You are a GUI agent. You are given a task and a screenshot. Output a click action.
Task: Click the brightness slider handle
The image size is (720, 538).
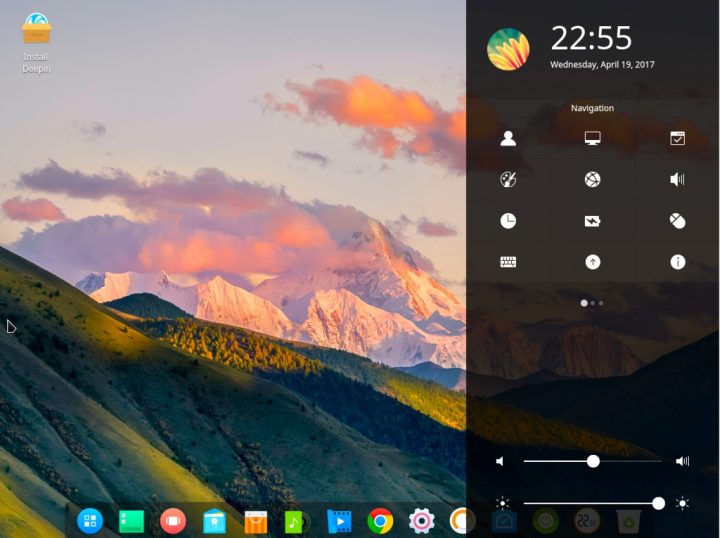click(658, 503)
